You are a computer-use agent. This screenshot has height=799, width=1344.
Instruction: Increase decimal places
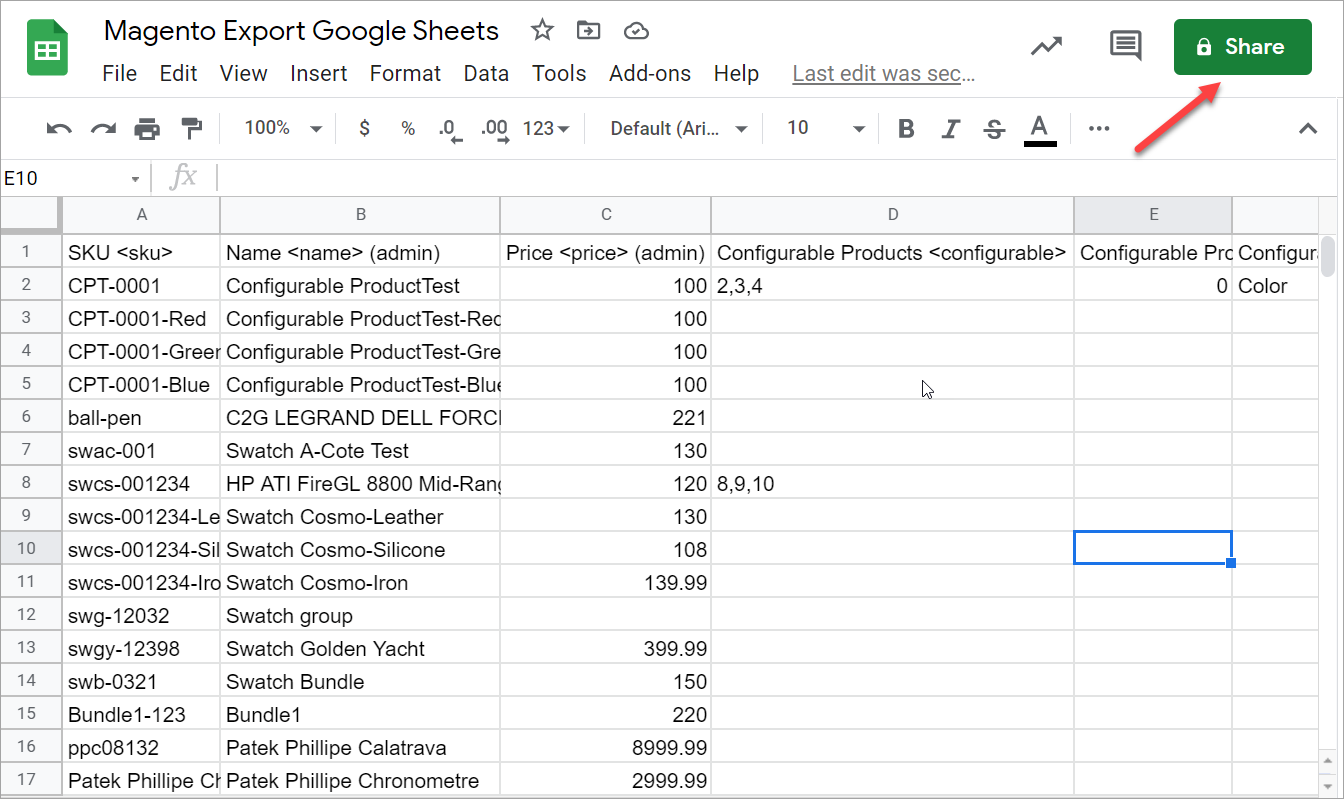pyautogui.click(x=494, y=129)
